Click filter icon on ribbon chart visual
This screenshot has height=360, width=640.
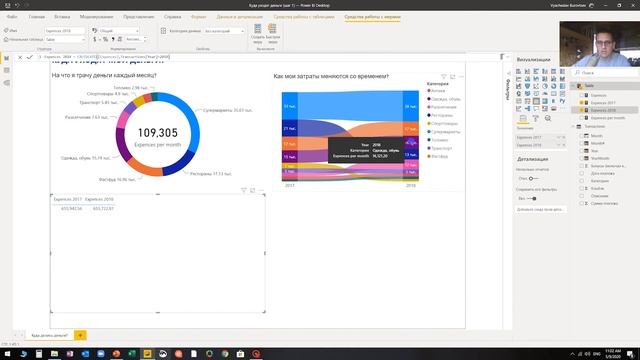pos(444,77)
